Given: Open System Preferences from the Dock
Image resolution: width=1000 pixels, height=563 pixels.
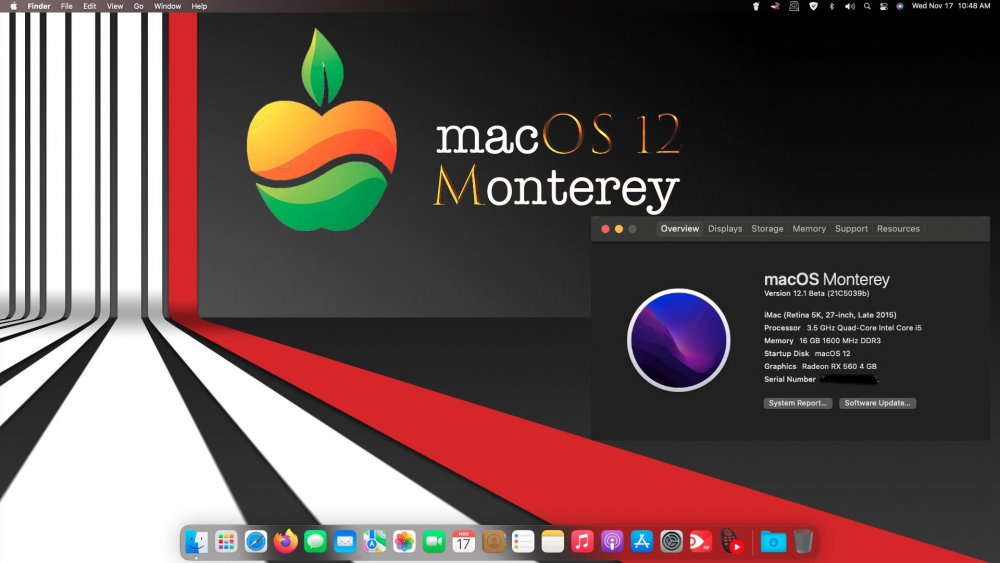Looking at the screenshot, I should point(672,542).
